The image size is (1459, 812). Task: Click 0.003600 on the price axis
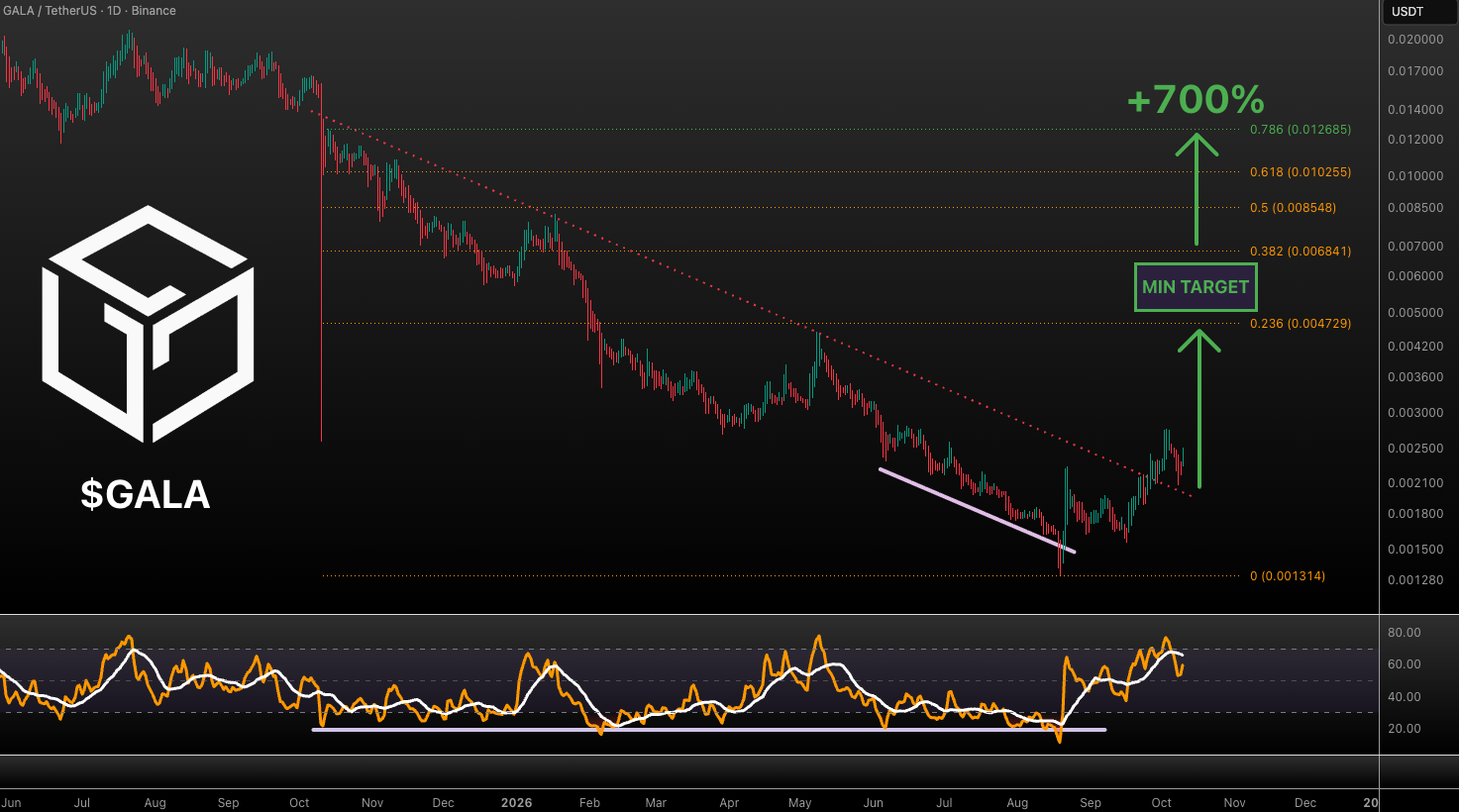pyautogui.click(x=1415, y=377)
